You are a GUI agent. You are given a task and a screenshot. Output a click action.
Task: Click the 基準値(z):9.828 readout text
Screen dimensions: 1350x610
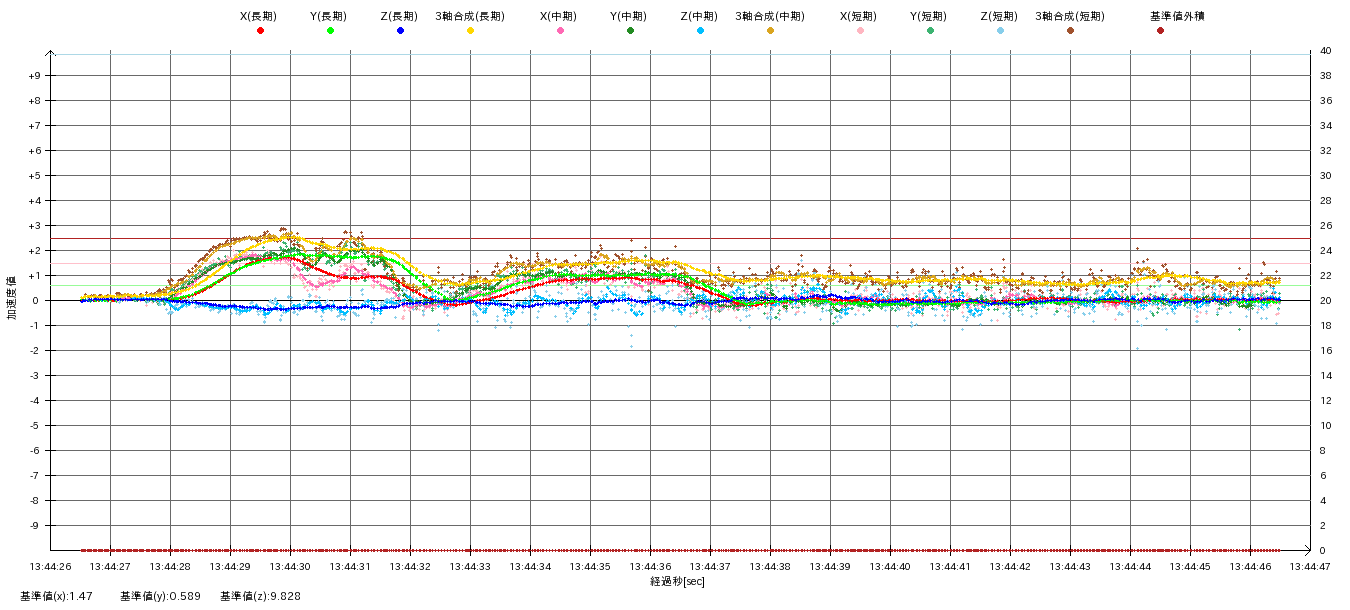tap(260, 596)
